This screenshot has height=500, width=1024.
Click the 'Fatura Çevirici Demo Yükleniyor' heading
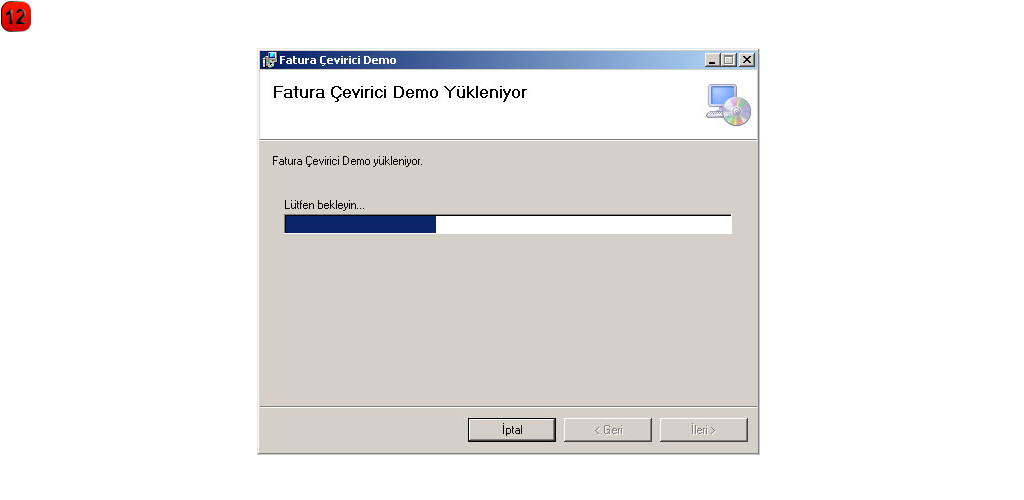[400, 93]
